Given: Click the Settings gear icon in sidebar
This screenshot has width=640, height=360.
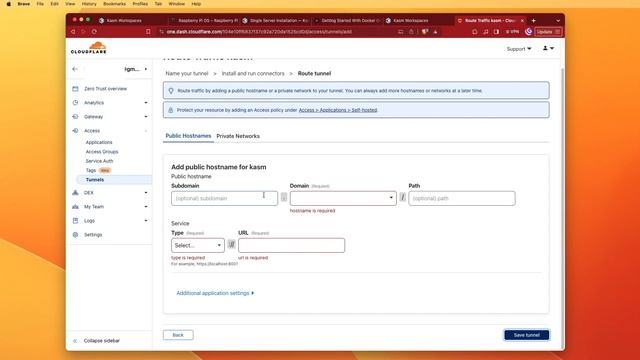Looking at the screenshot, I should (x=75, y=235).
